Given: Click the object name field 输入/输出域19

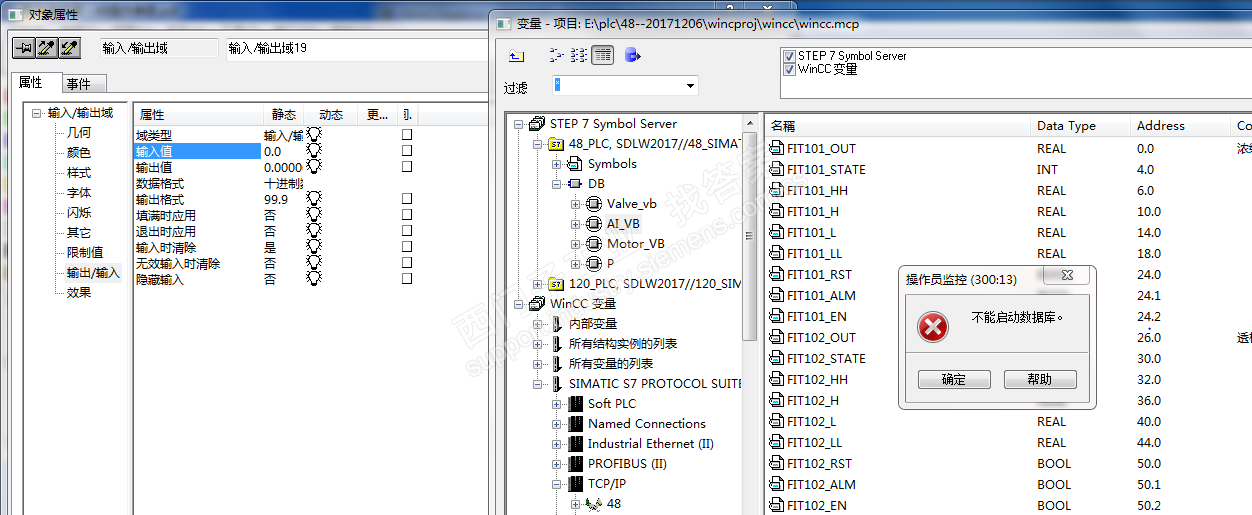Looking at the screenshot, I should (355, 48).
